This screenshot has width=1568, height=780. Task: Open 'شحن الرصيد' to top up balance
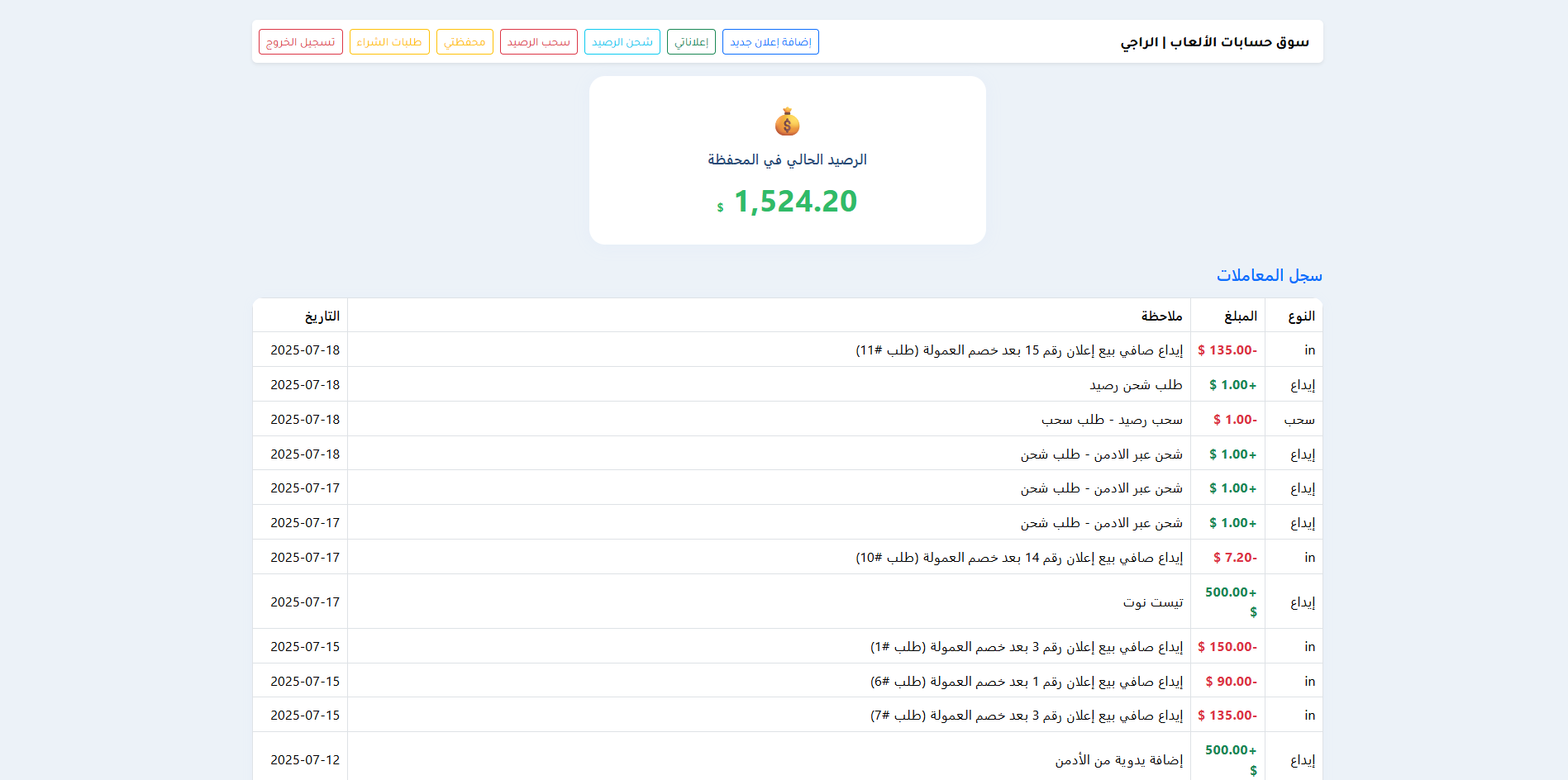coord(622,41)
